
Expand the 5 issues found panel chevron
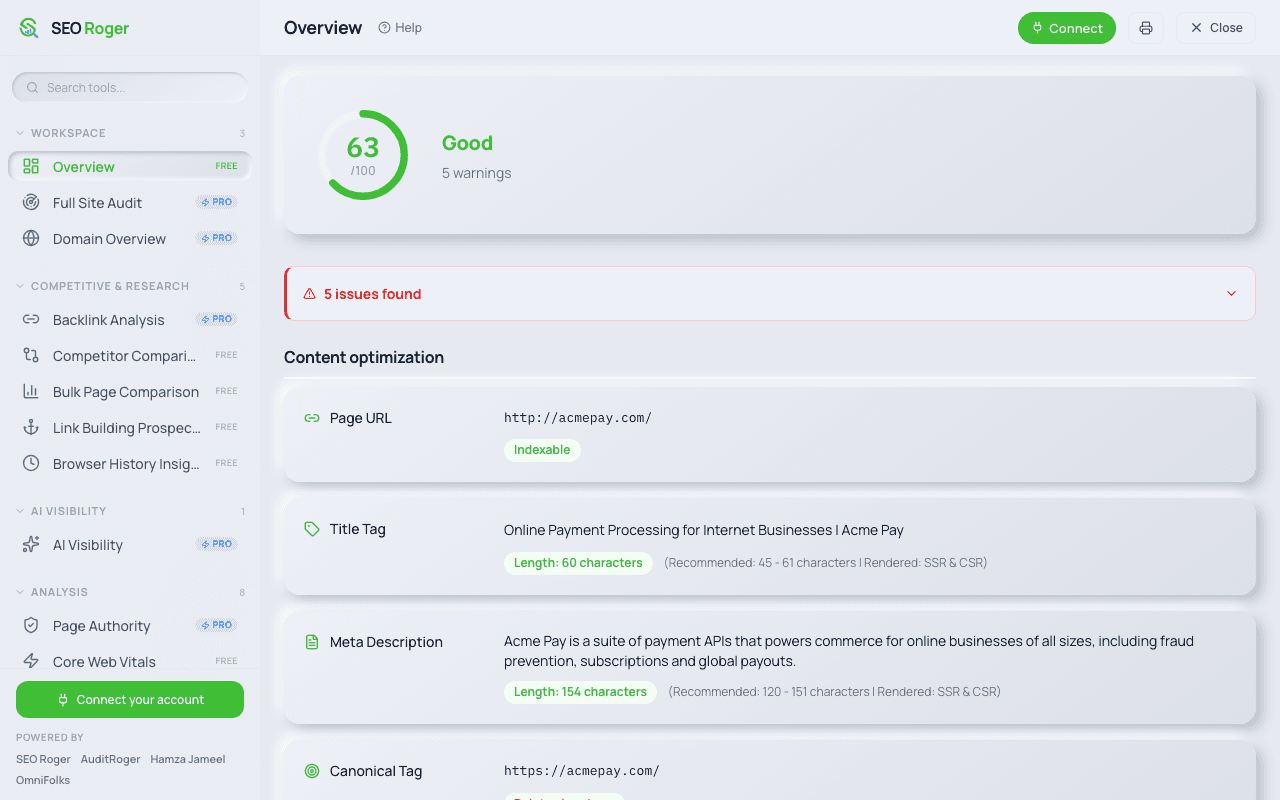(1231, 294)
